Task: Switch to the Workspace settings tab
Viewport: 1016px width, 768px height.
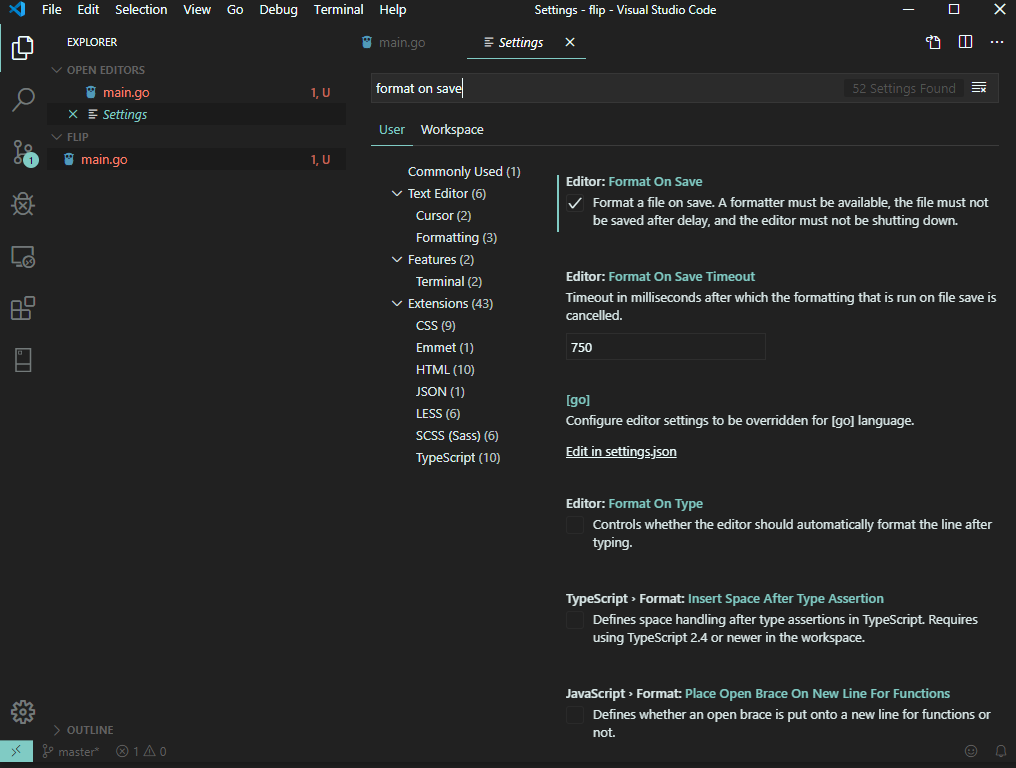Action: (451, 129)
